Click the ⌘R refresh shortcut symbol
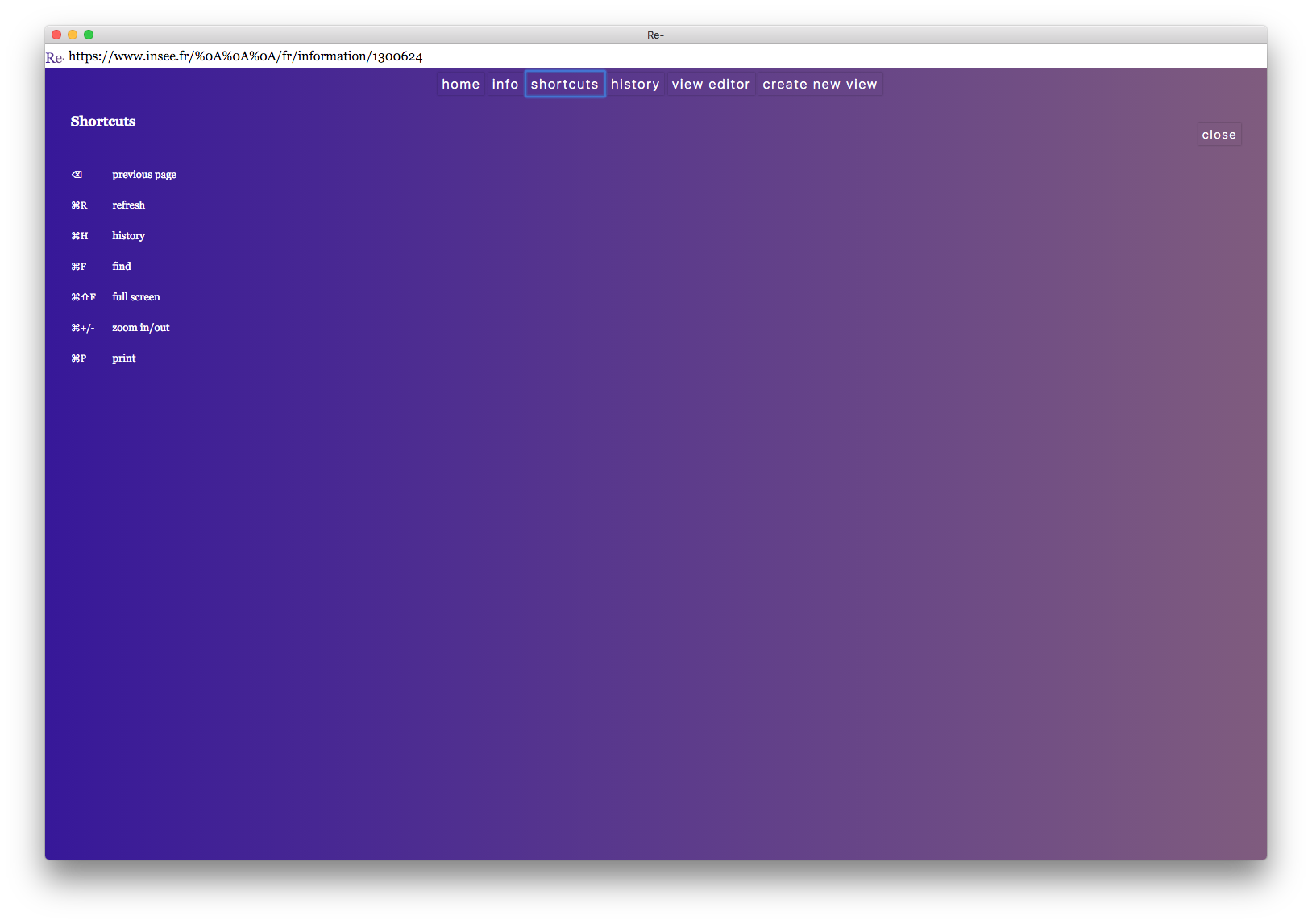 click(x=79, y=205)
